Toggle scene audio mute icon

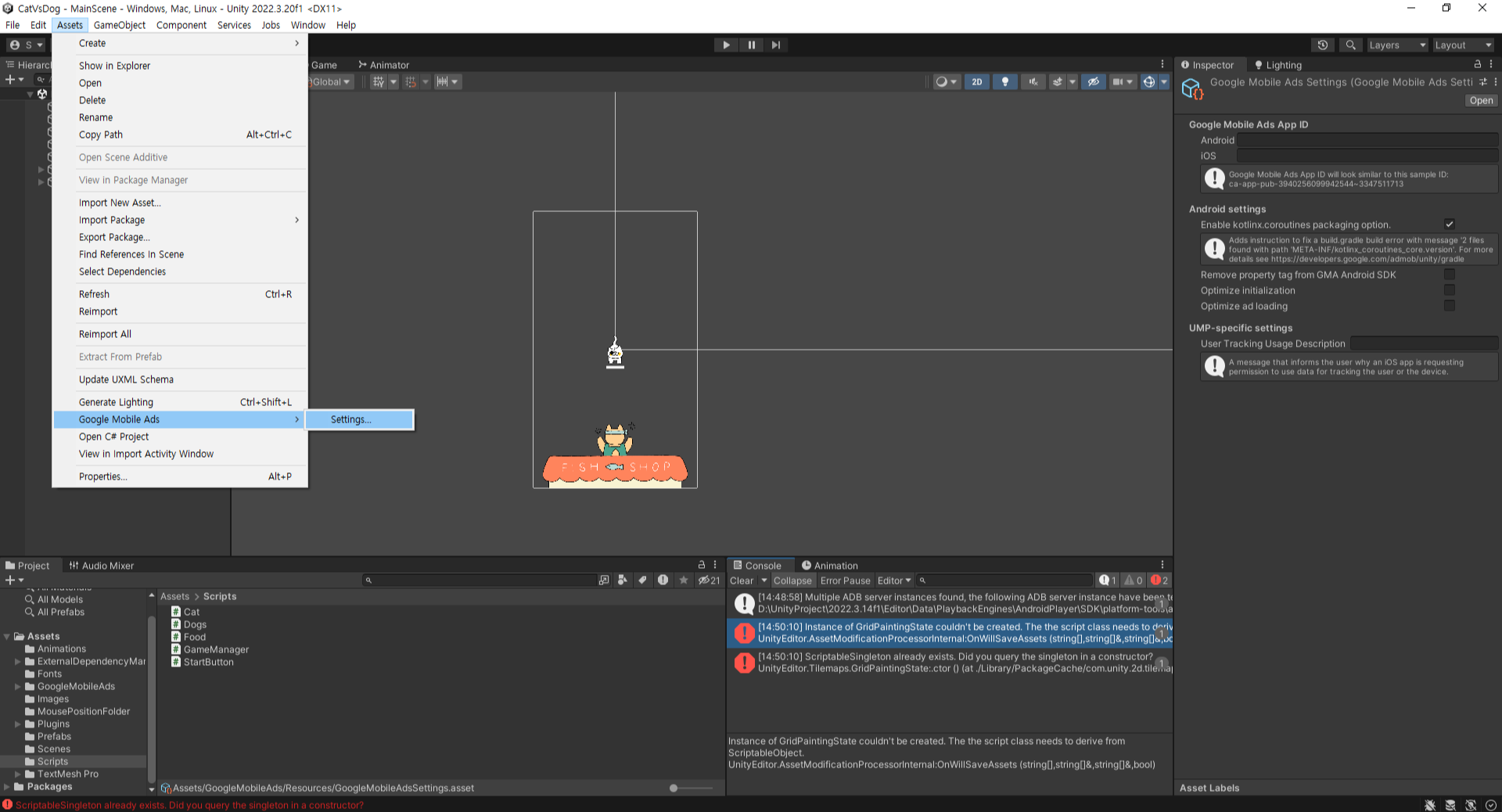[1033, 81]
